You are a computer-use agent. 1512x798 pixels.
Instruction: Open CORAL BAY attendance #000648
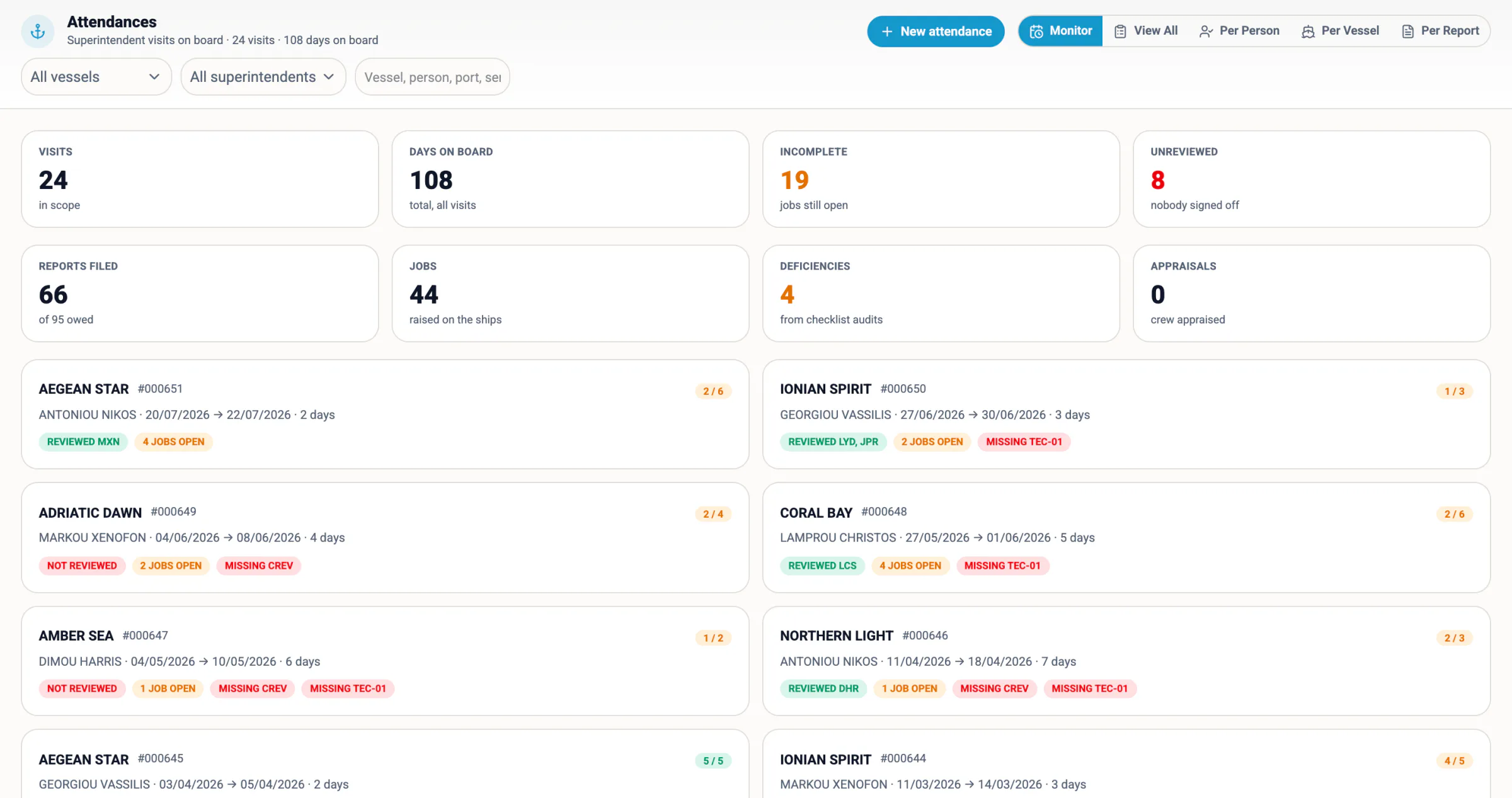coord(1126,538)
